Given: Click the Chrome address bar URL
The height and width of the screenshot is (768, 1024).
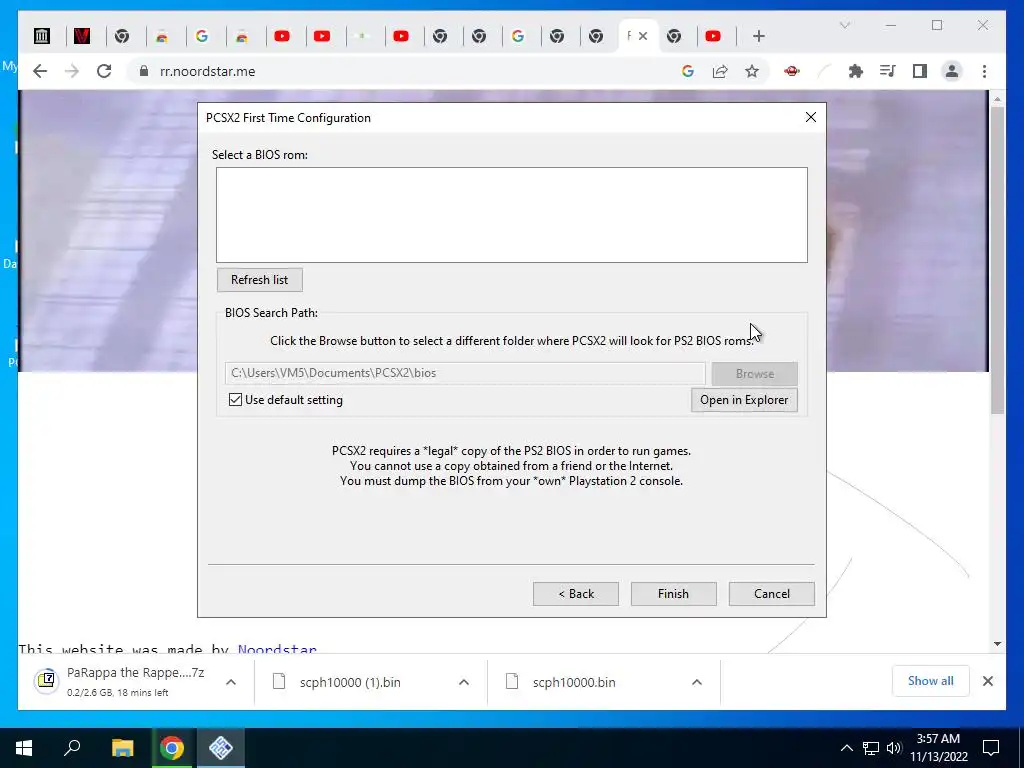Looking at the screenshot, I should tap(207, 71).
